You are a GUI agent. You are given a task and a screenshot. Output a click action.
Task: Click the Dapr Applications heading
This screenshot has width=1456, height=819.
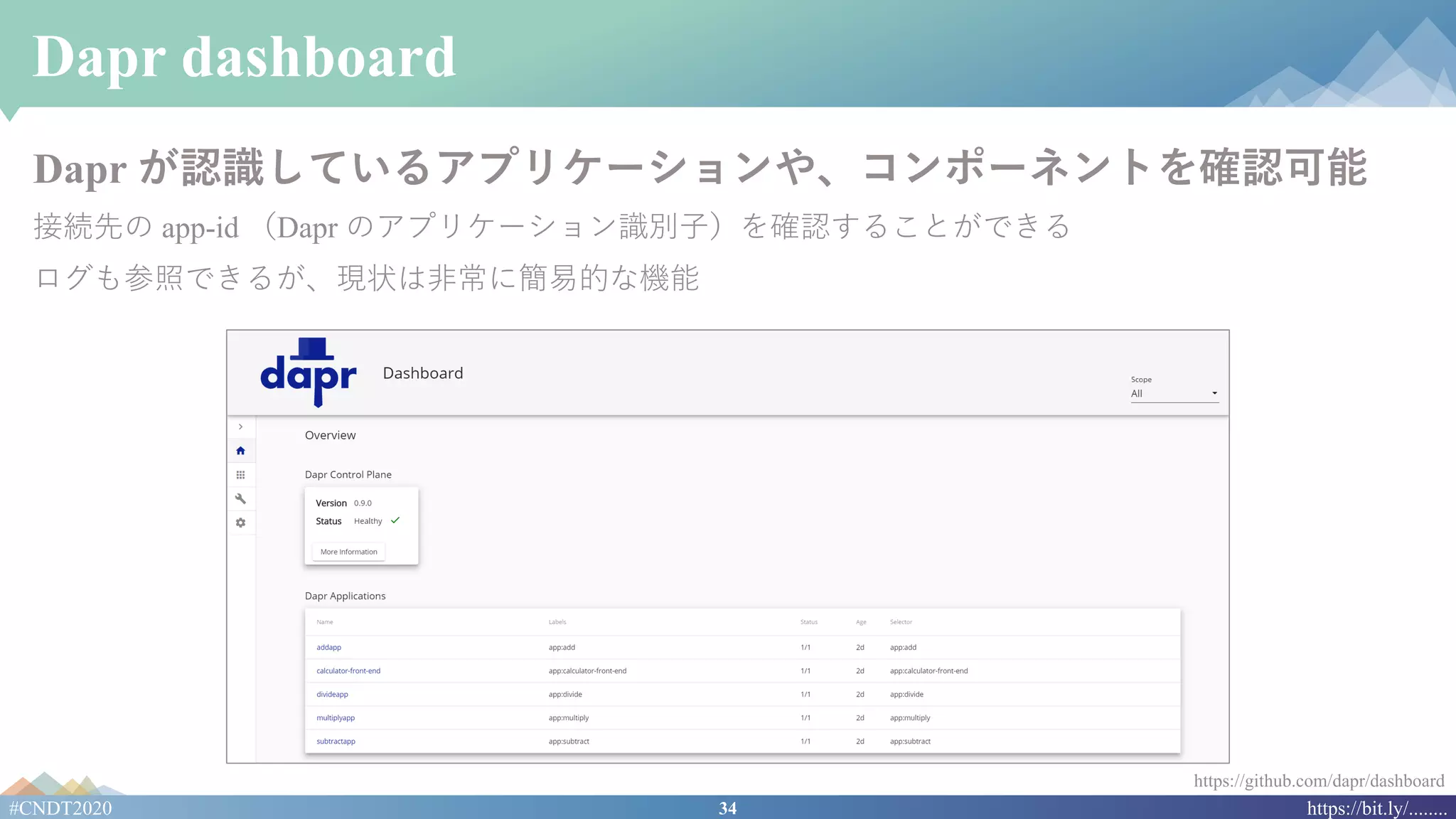345,596
